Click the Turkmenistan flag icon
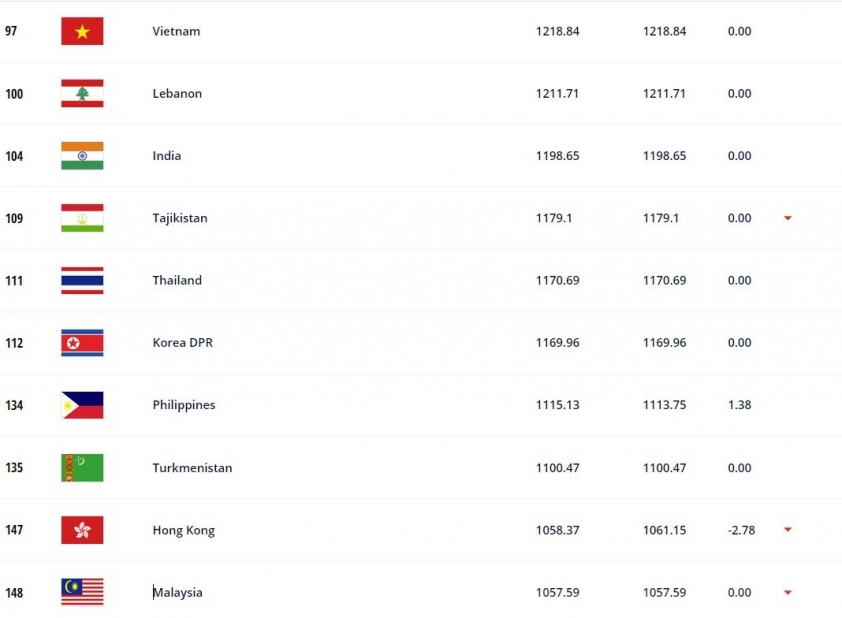This screenshot has height=618, width=842. tap(82, 468)
